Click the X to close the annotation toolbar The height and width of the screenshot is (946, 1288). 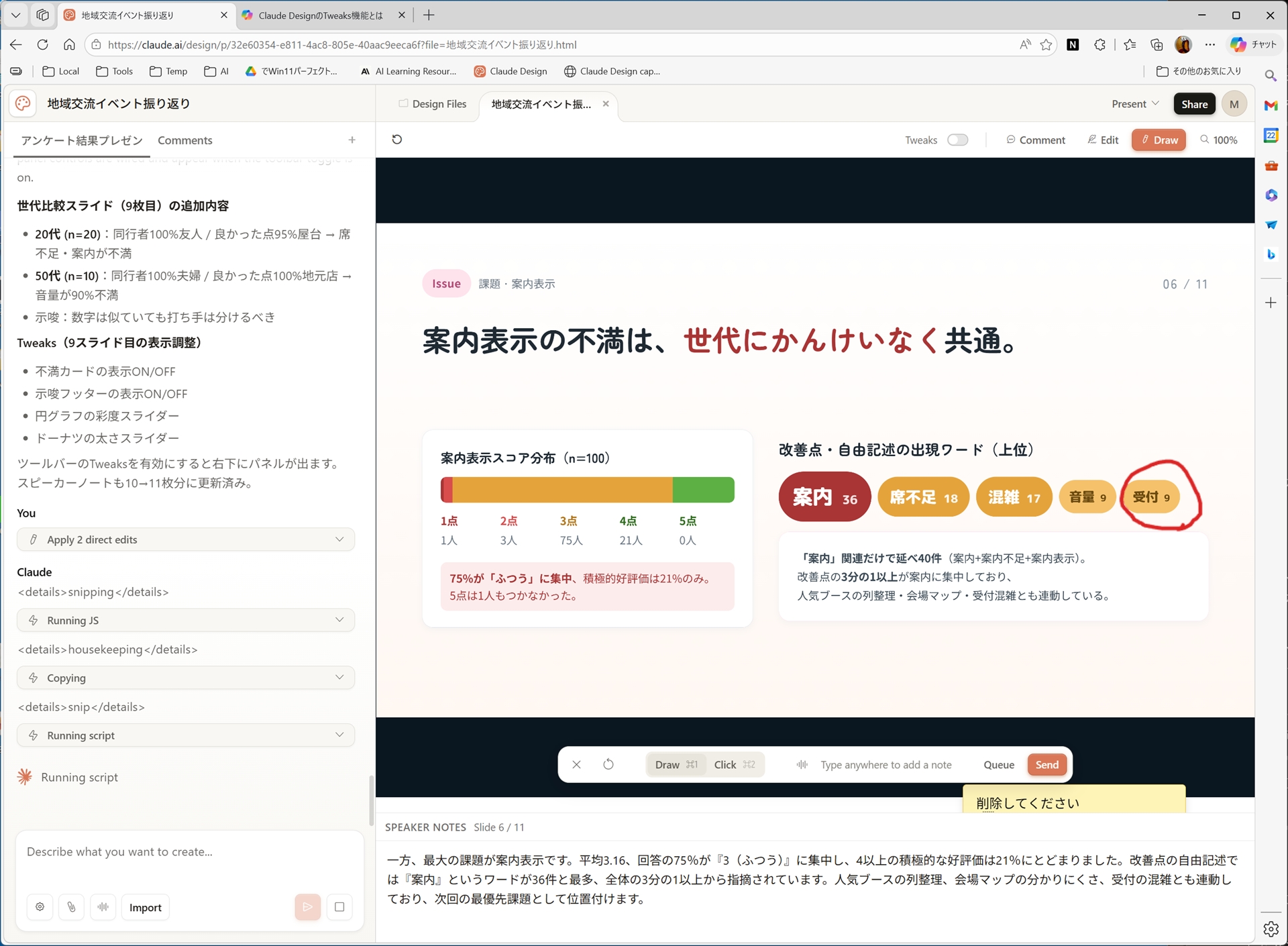click(x=576, y=764)
